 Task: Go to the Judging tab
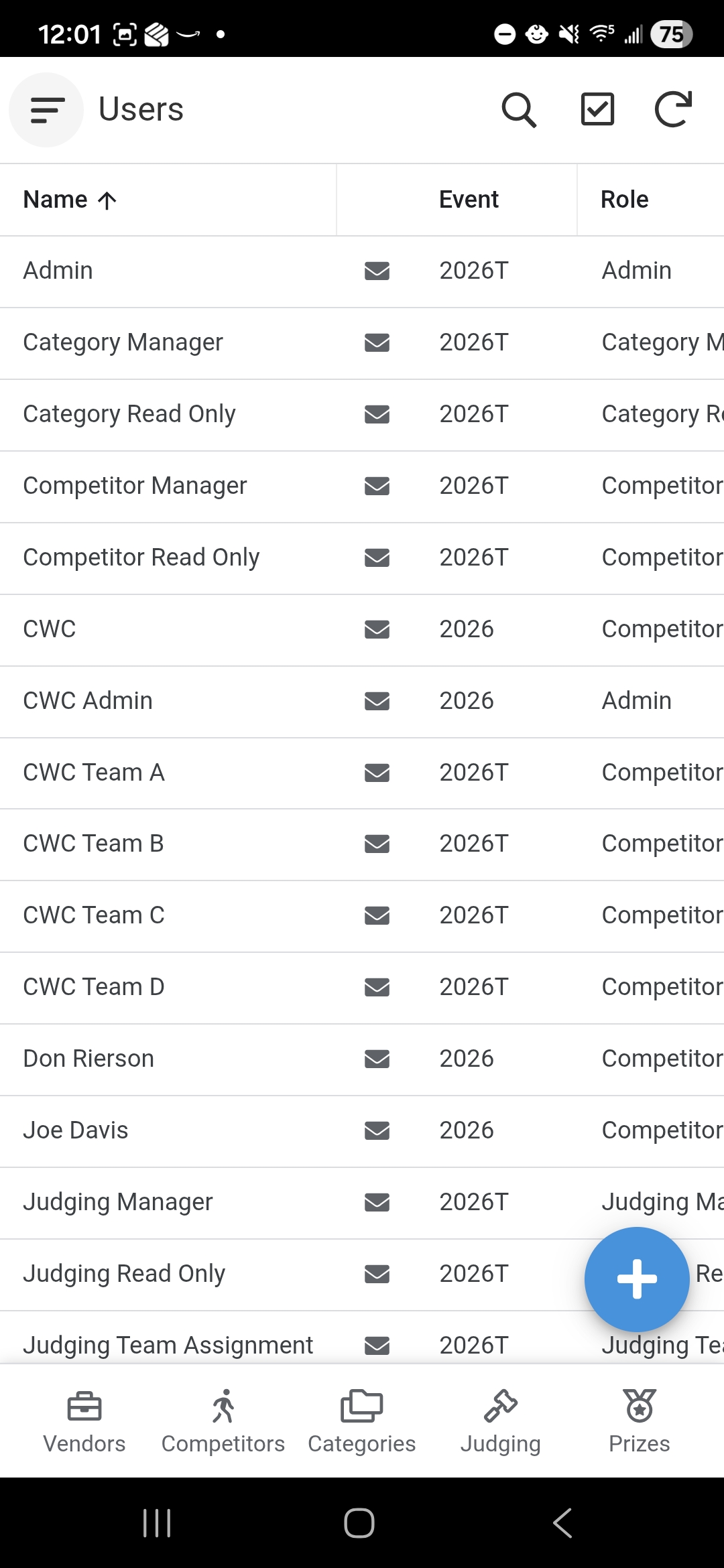pyautogui.click(x=500, y=1421)
